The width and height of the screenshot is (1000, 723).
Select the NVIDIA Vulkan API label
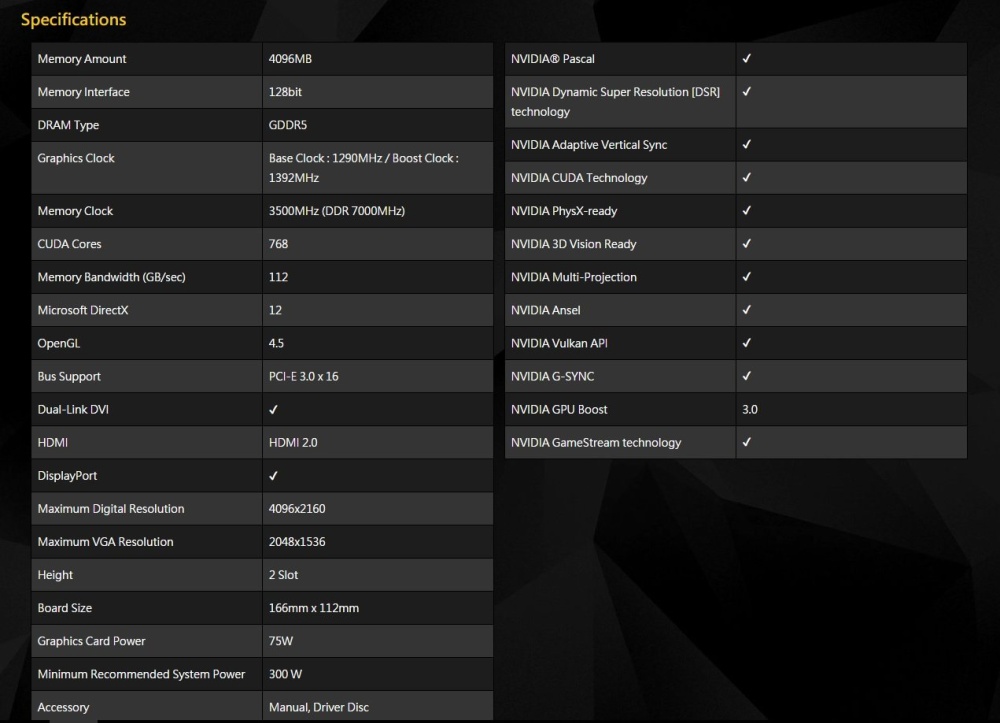point(559,344)
